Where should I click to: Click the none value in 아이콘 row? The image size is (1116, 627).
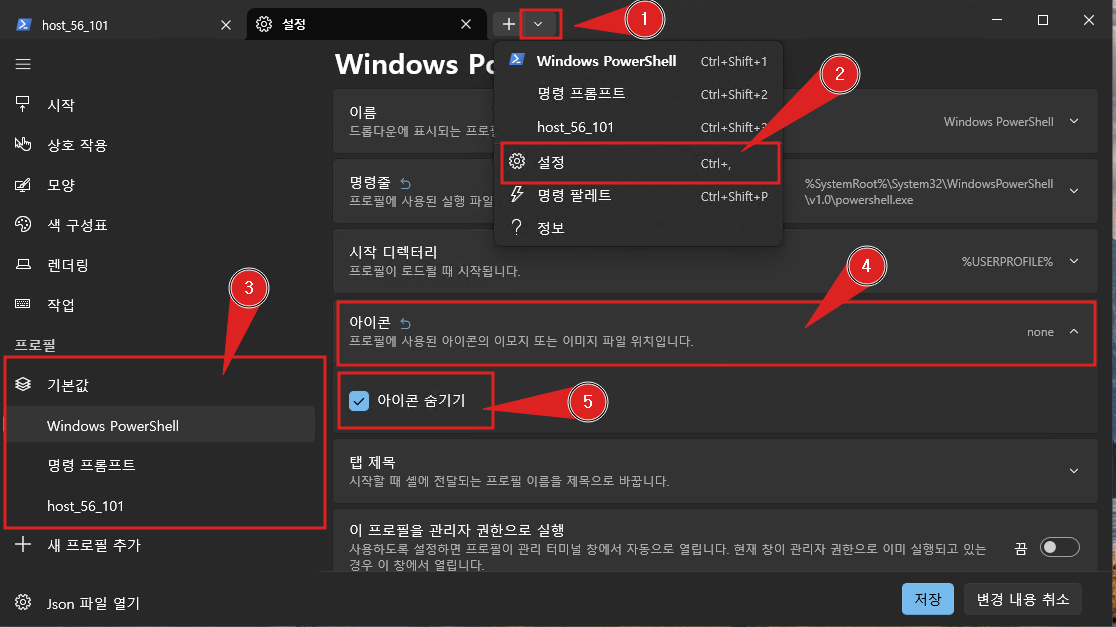(1040, 332)
